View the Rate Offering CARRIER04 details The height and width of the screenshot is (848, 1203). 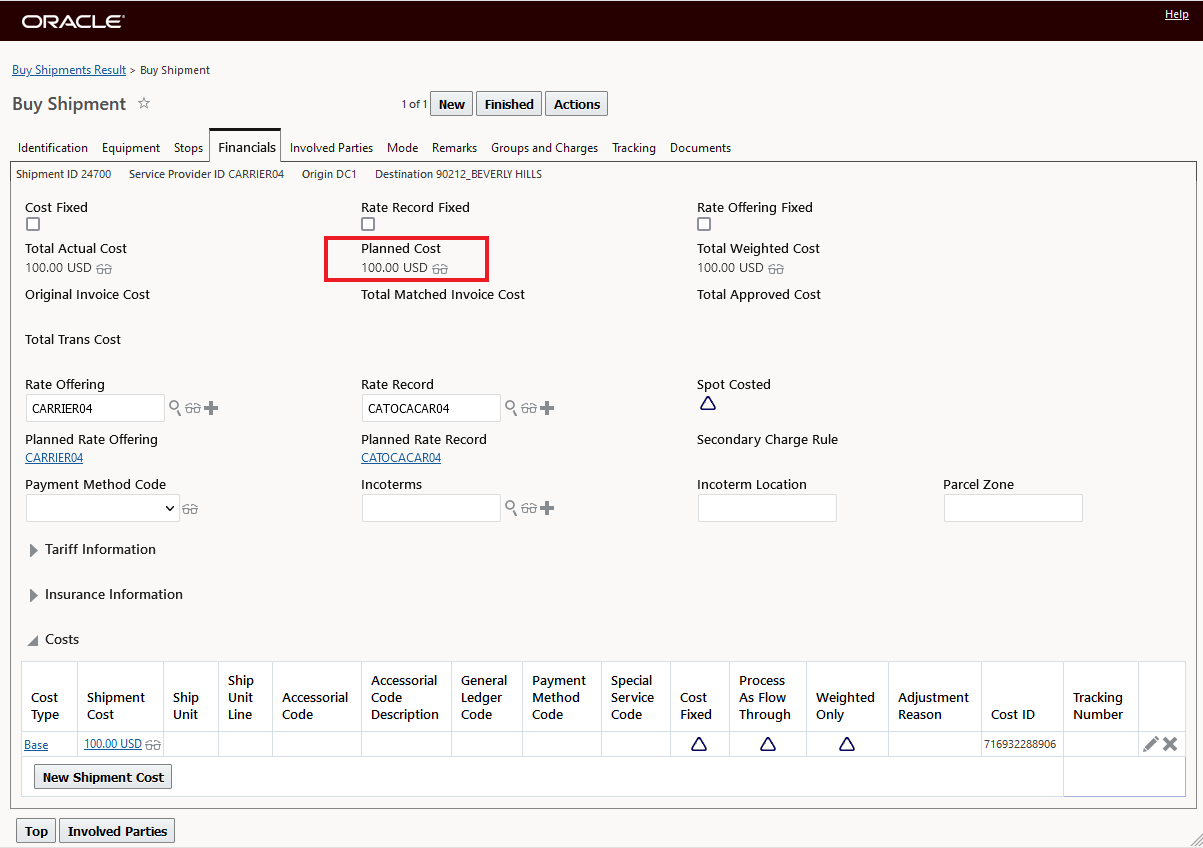(193, 408)
